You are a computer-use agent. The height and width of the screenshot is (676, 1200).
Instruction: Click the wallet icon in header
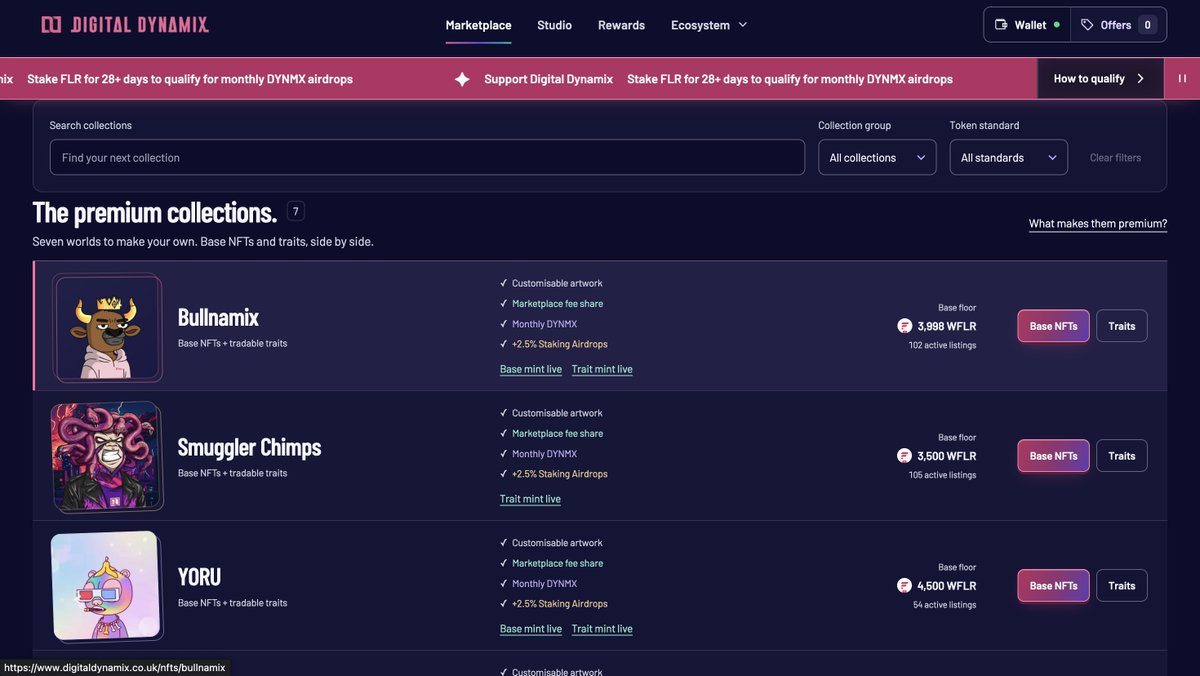coord(1001,25)
